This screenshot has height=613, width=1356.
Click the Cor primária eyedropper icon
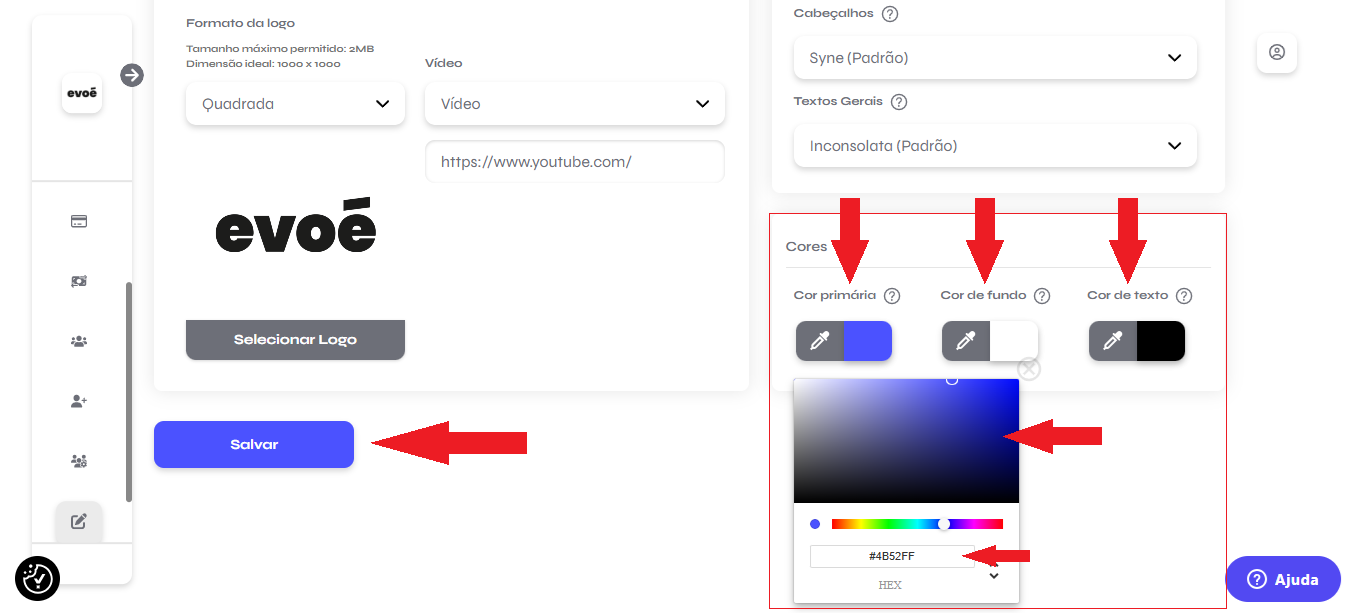pos(820,341)
